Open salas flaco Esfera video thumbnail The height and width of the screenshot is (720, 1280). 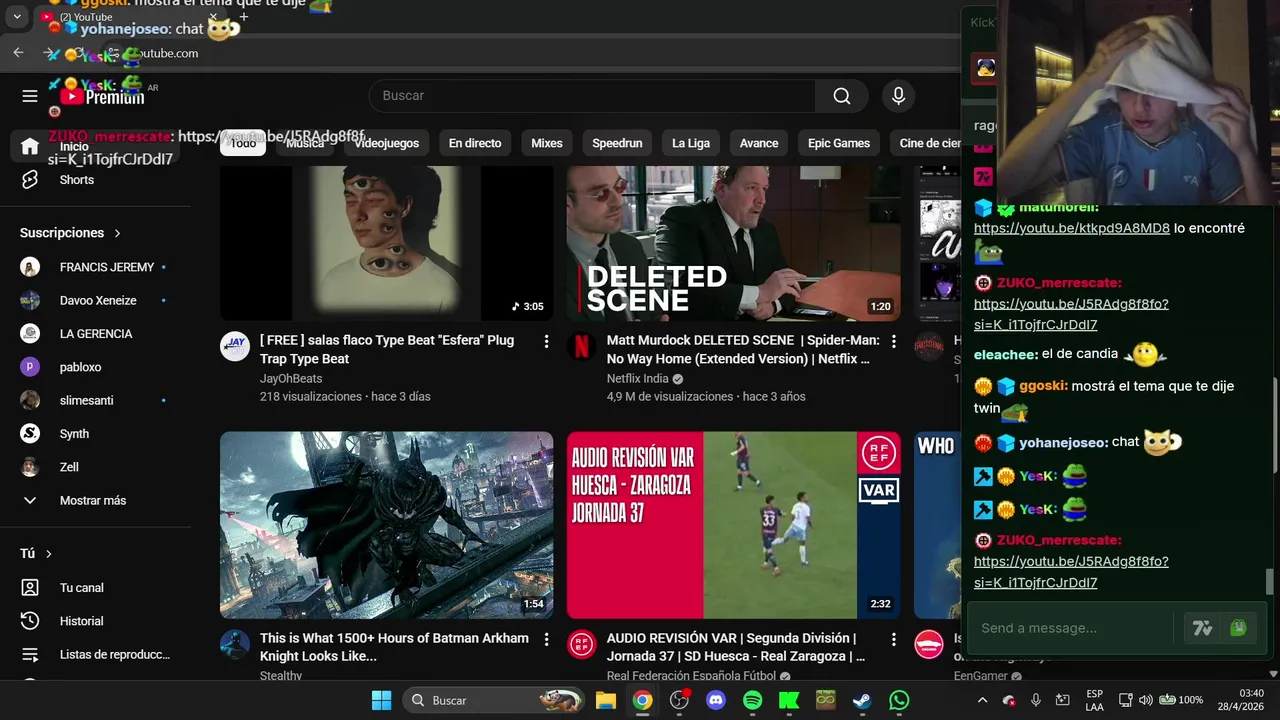coord(386,243)
